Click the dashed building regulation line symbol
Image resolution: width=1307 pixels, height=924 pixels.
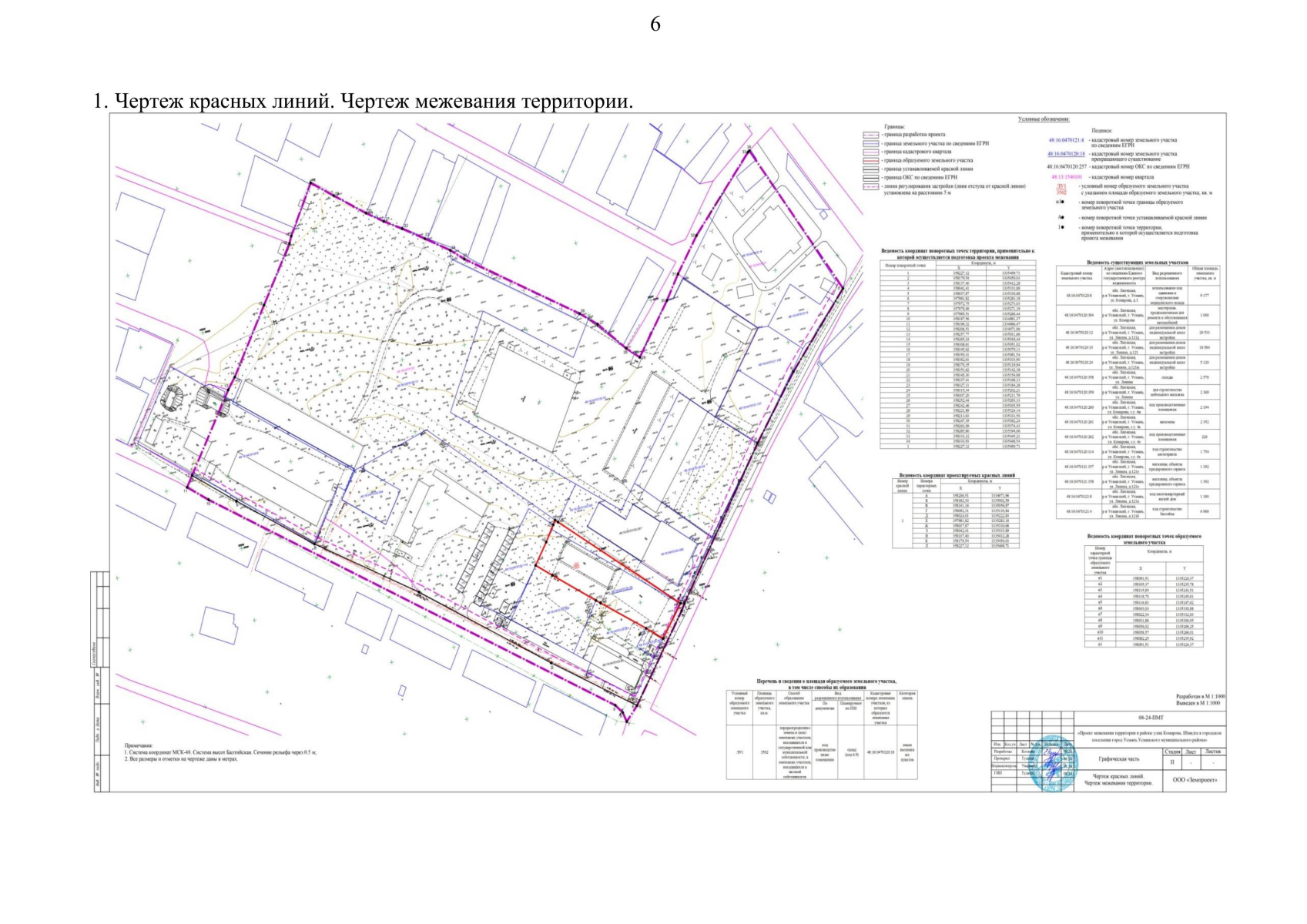(x=870, y=186)
